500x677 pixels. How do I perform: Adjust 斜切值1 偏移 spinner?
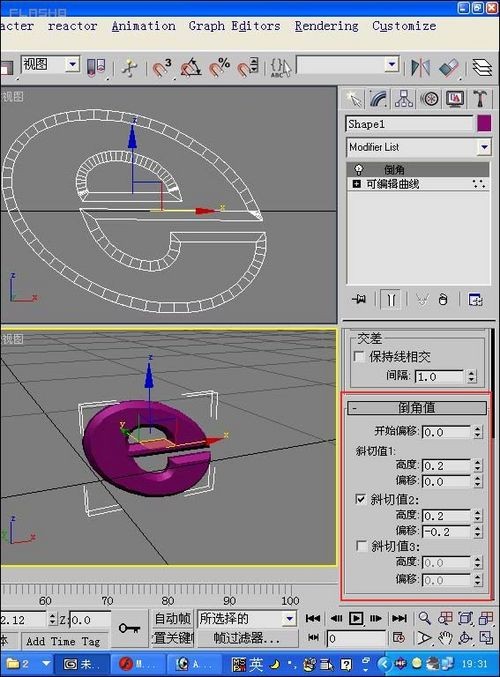click(478, 482)
